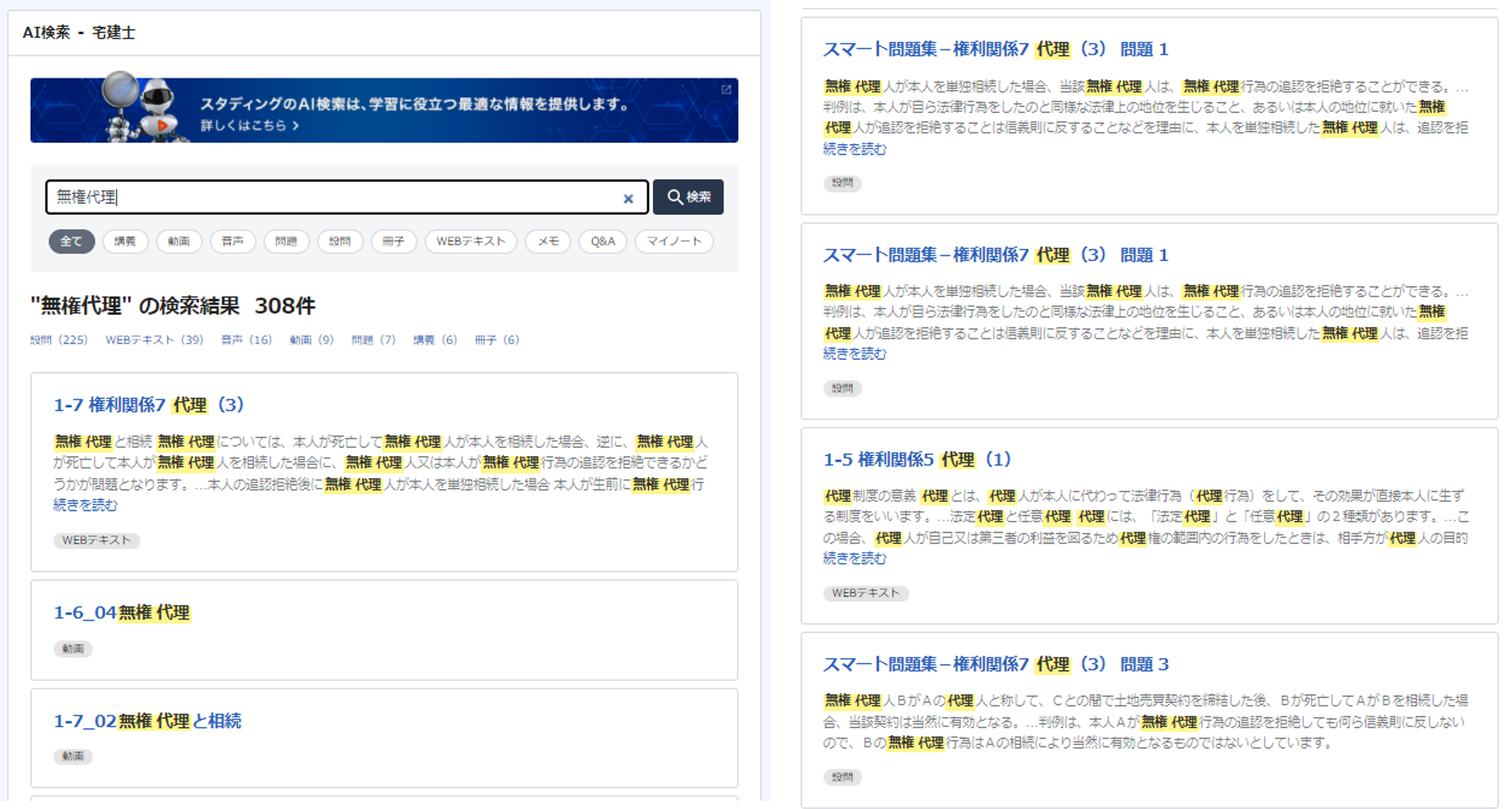Viewport: 1512px width, 809px height.
Task: Open video result 1-7_02無権代理と相続
Action: click(147, 721)
